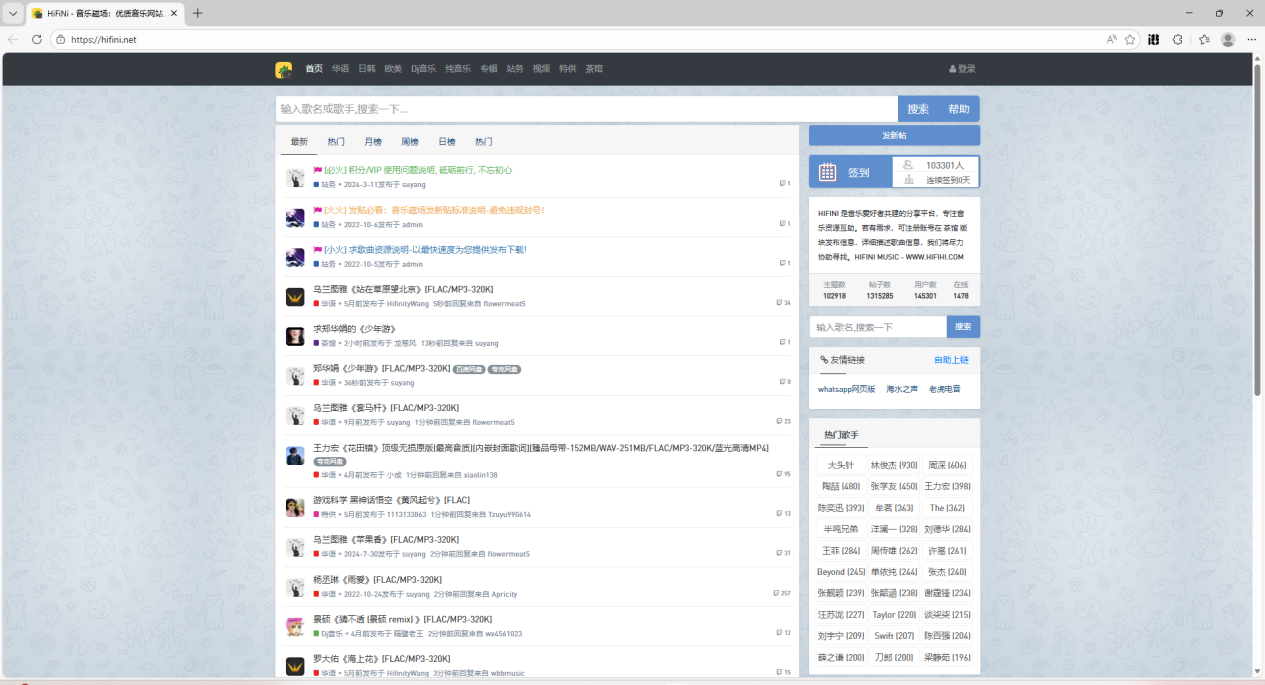The image size is (1265, 685).
Task: Click avatar beside 求郑华娟的《少年游》 post
Action: pos(295,336)
